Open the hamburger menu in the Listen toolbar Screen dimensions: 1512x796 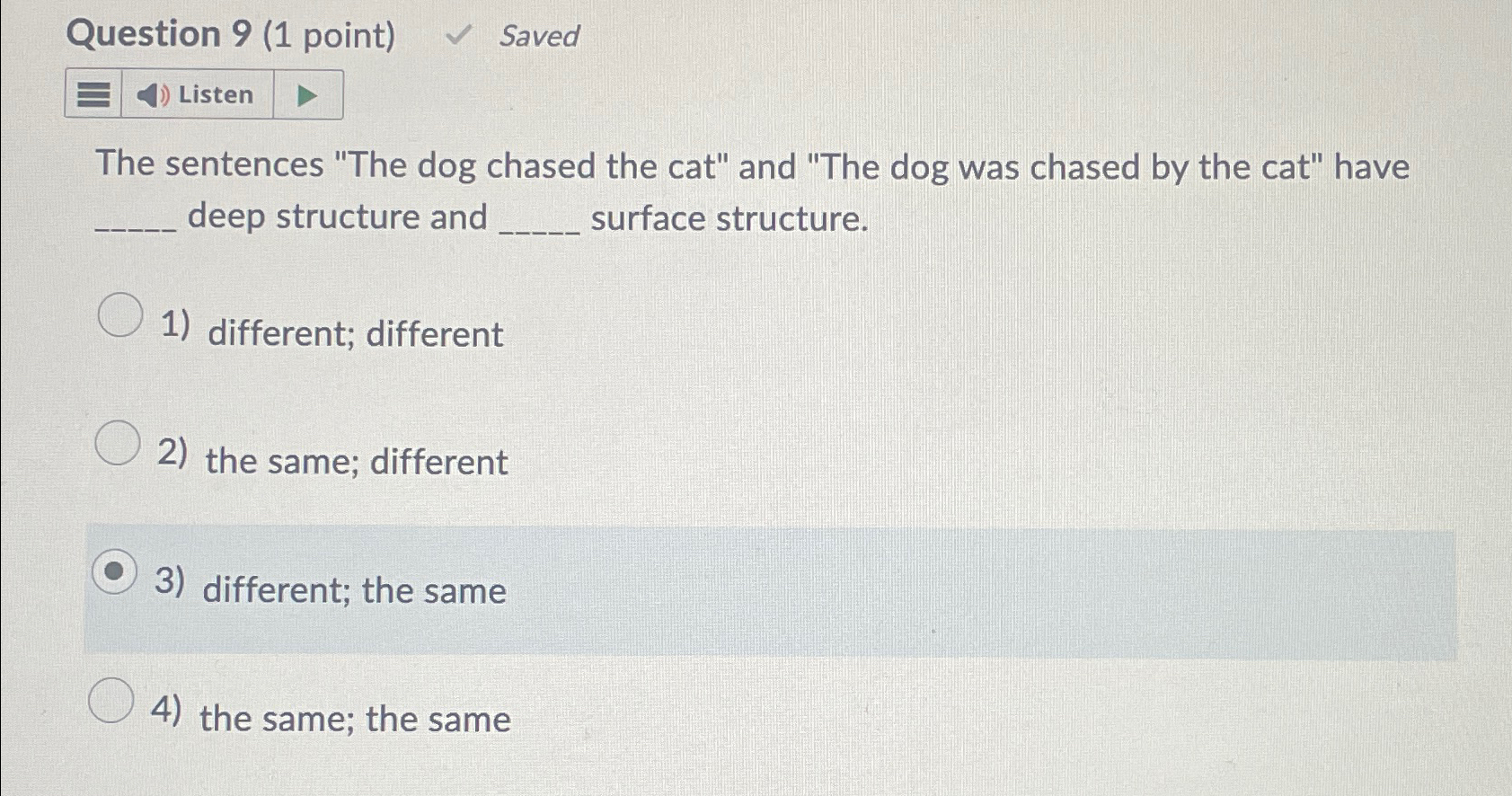[x=93, y=94]
